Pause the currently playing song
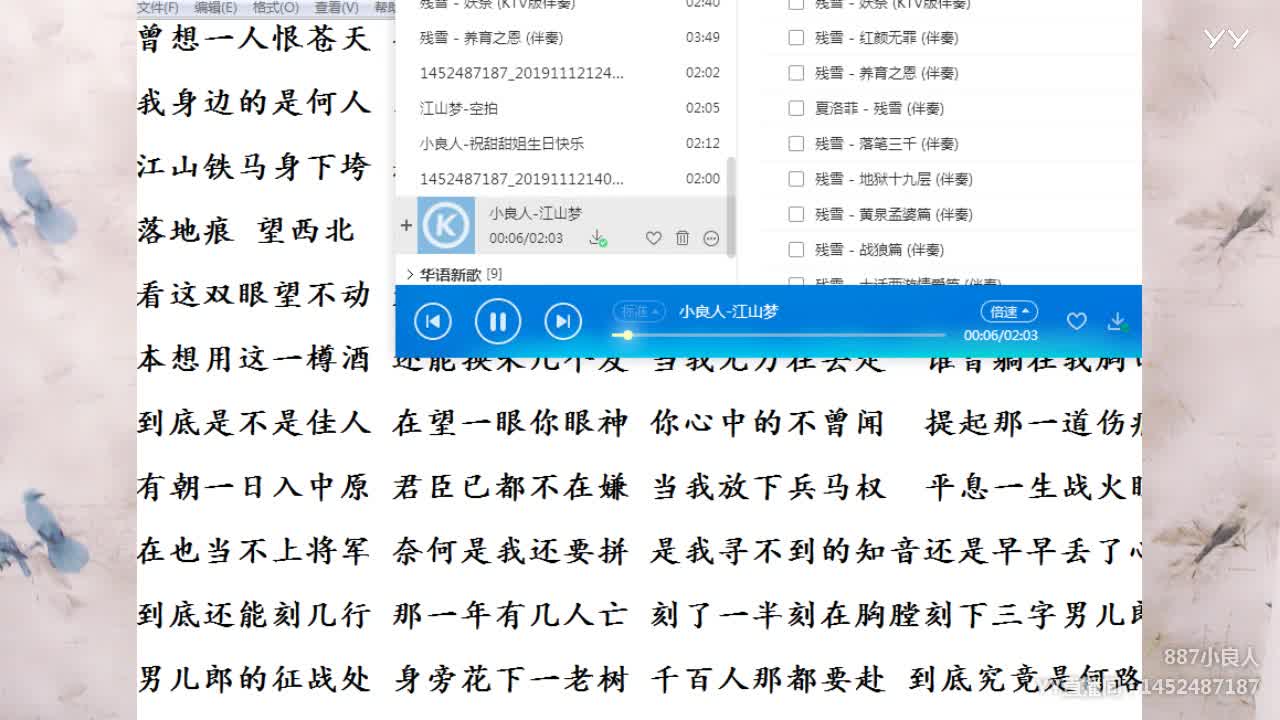The image size is (1280, 720). coord(497,321)
